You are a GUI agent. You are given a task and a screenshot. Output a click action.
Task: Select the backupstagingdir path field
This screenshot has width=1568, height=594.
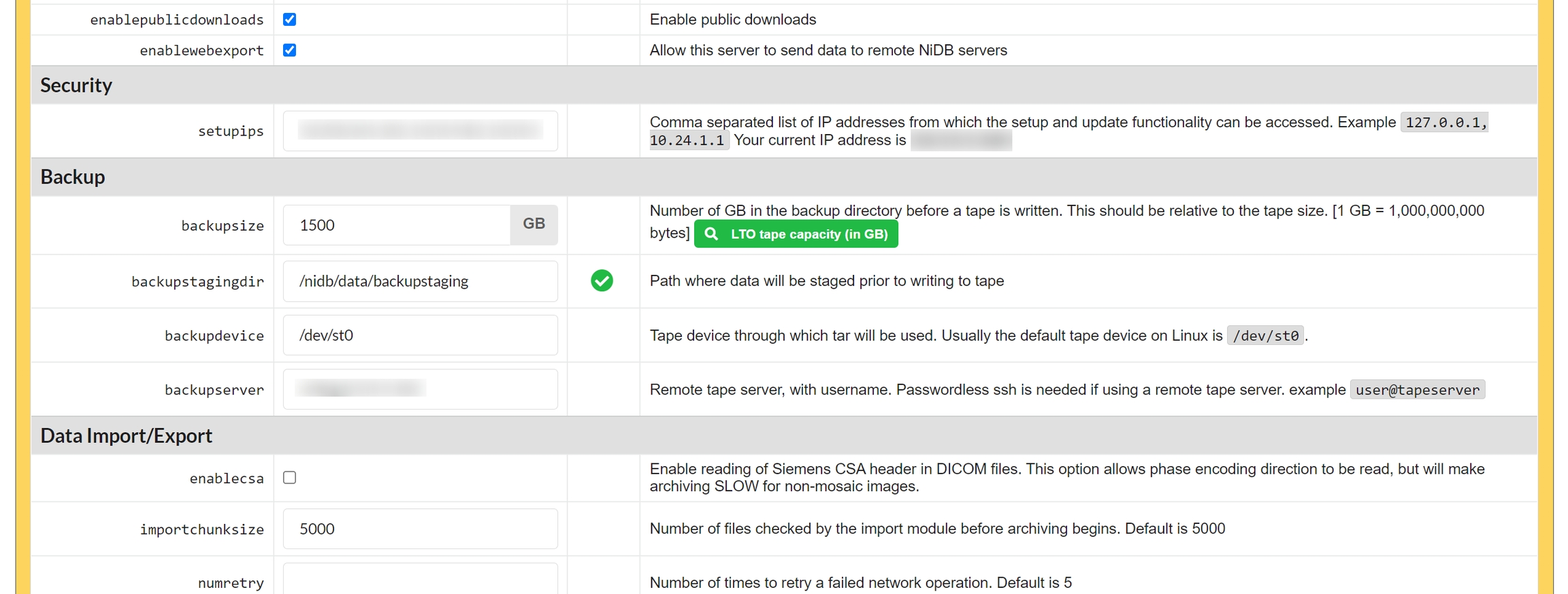click(420, 281)
